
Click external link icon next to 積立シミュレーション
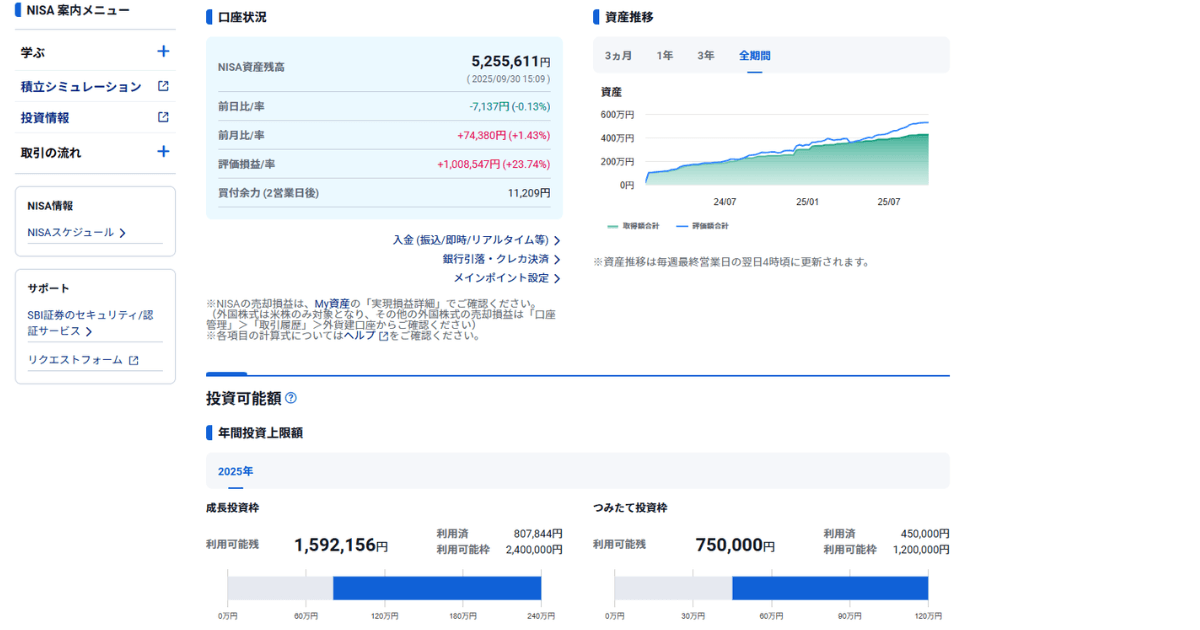(x=163, y=87)
